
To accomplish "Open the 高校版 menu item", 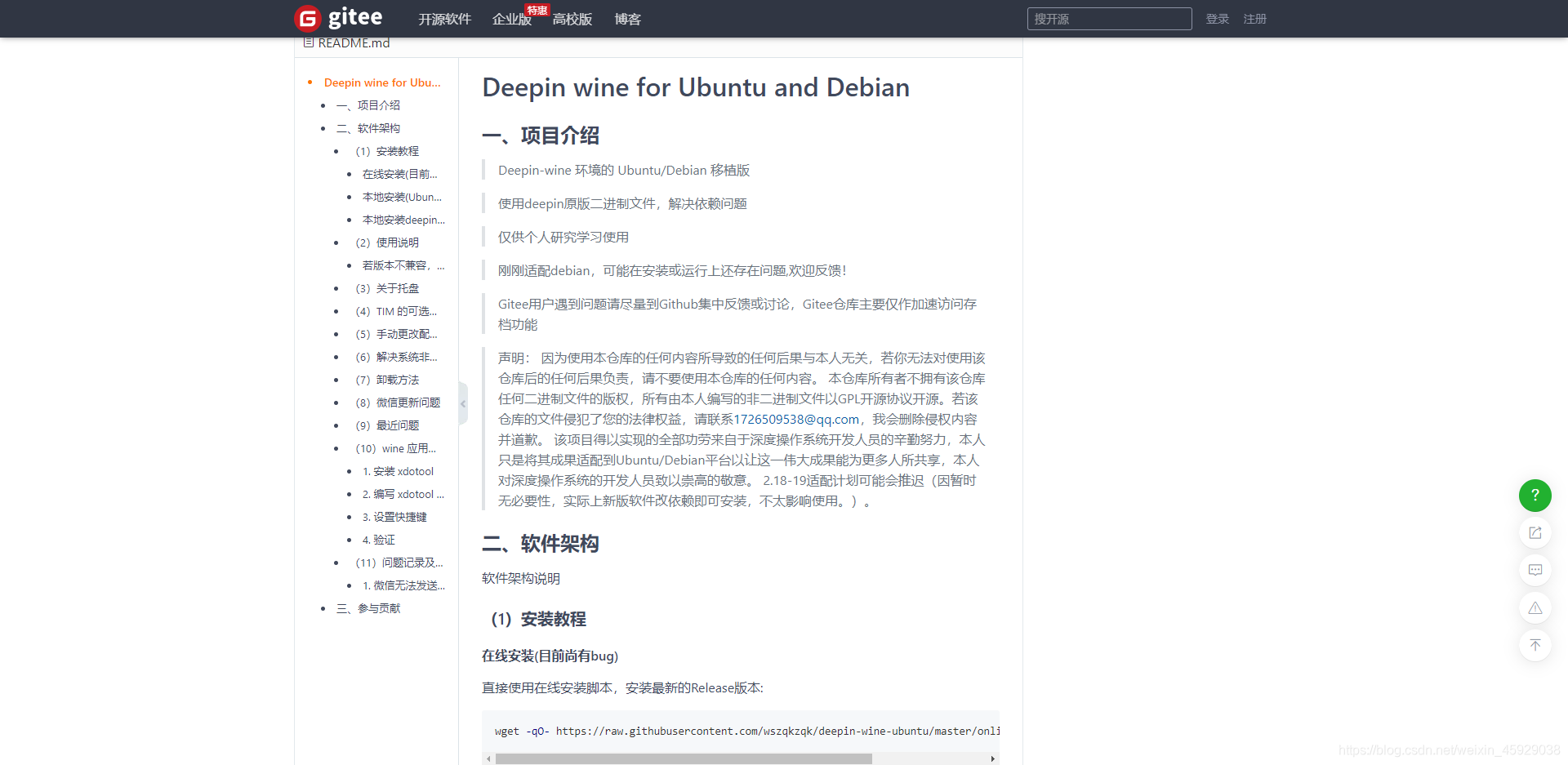I will point(572,19).
